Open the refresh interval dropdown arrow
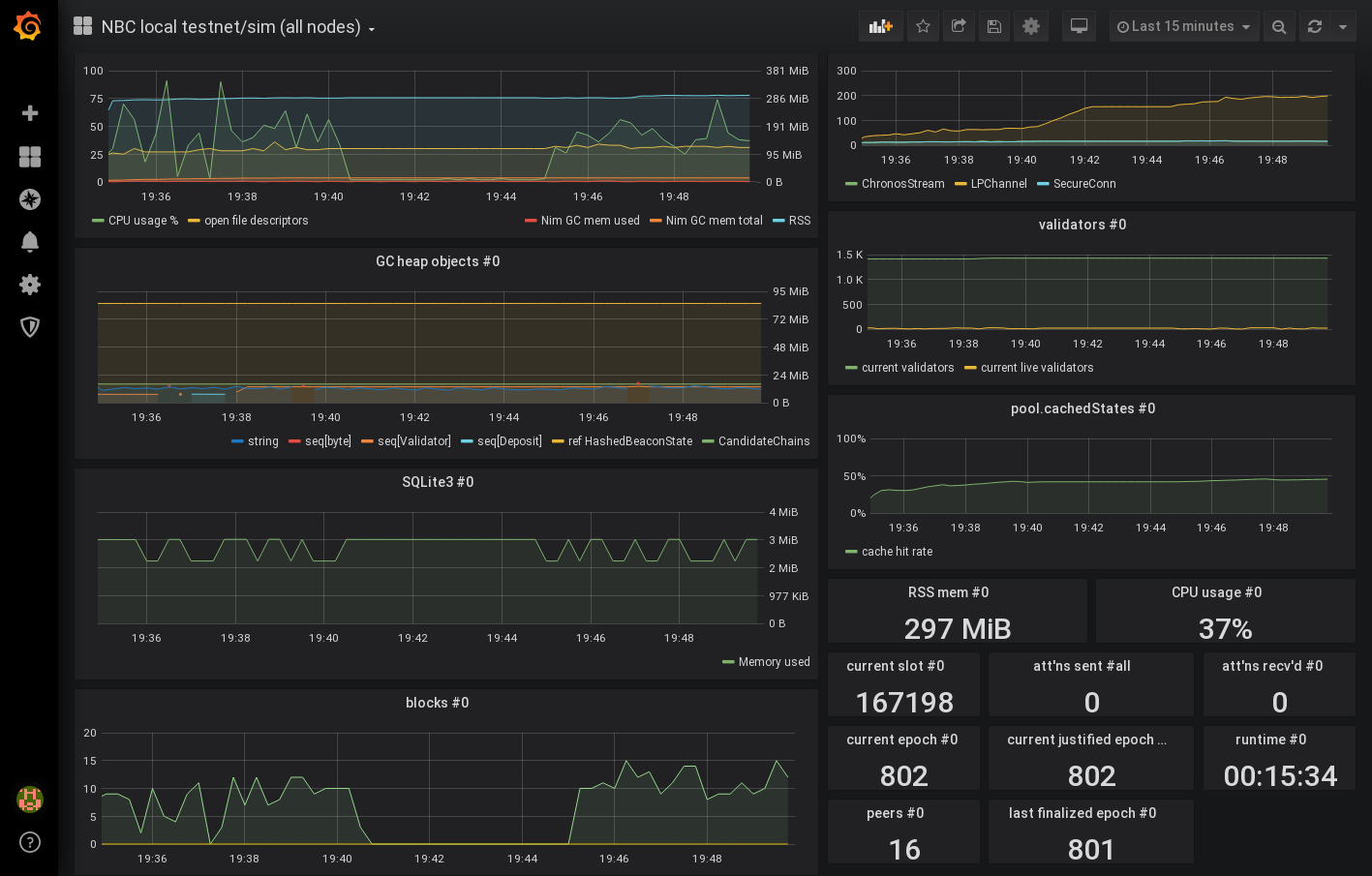1372x876 pixels. click(1343, 26)
